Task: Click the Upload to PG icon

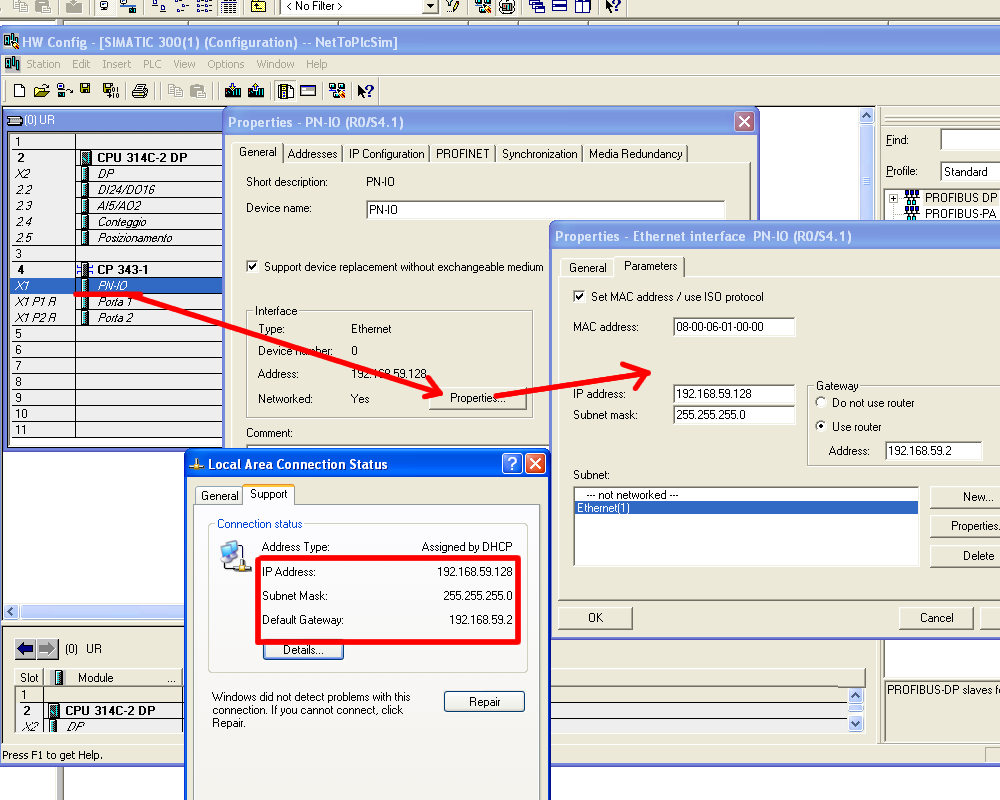Action: [x=256, y=91]
